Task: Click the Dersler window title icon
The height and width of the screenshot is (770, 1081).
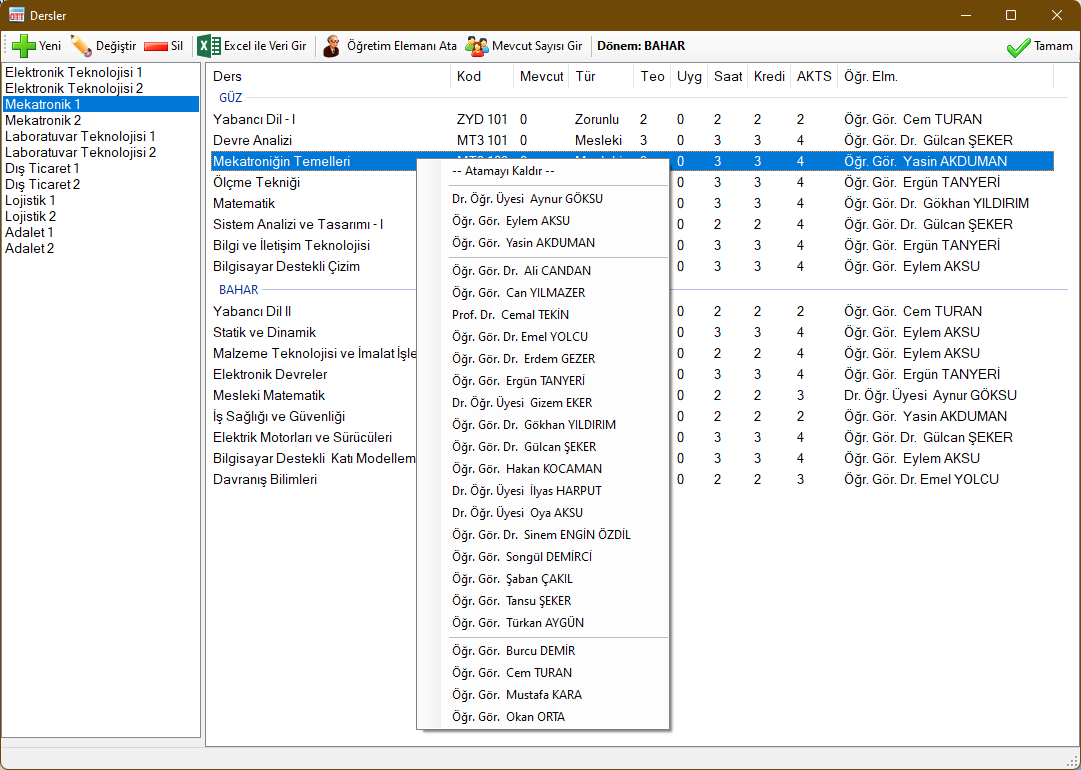Action: (x=17, y=15)
